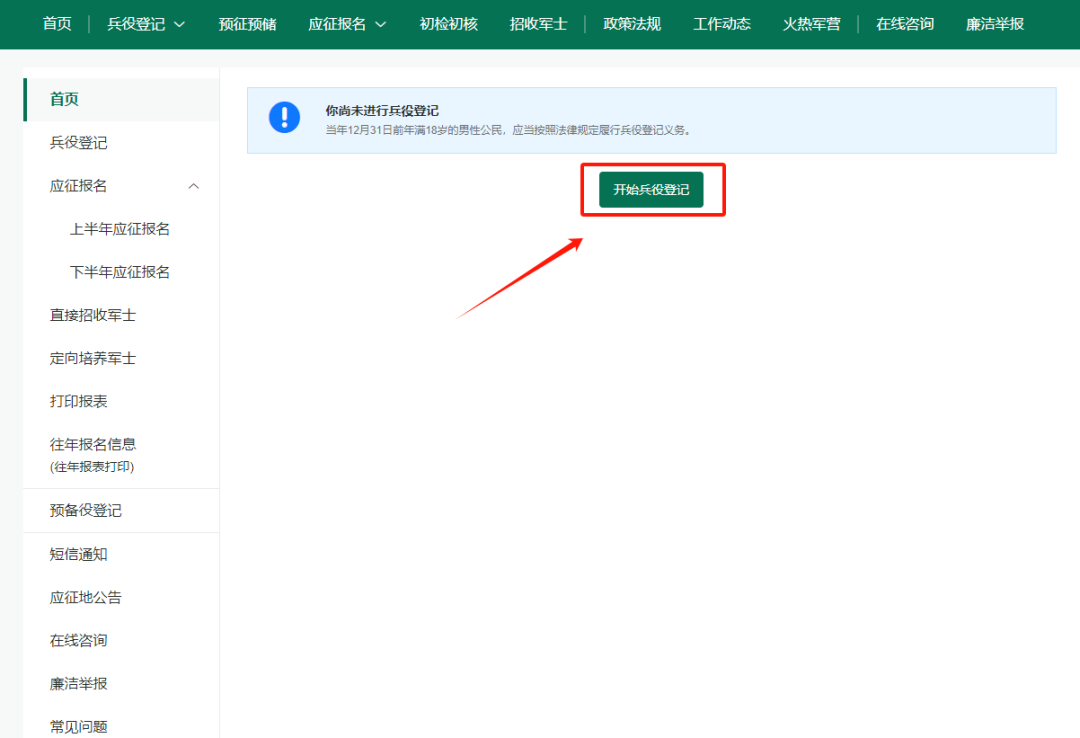Click 打印报表 in the left sidebar
Image resolution: width=1080 pixels, height=738 pixels.
click(79, 401)
